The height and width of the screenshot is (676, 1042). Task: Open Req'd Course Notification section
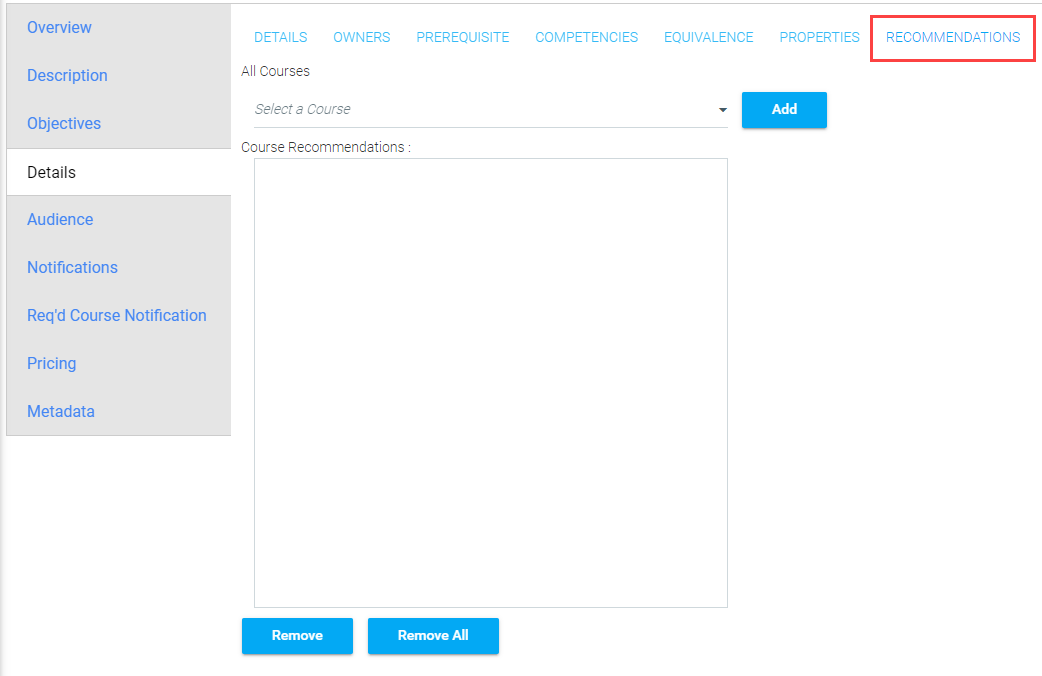(x=117, y=315)
